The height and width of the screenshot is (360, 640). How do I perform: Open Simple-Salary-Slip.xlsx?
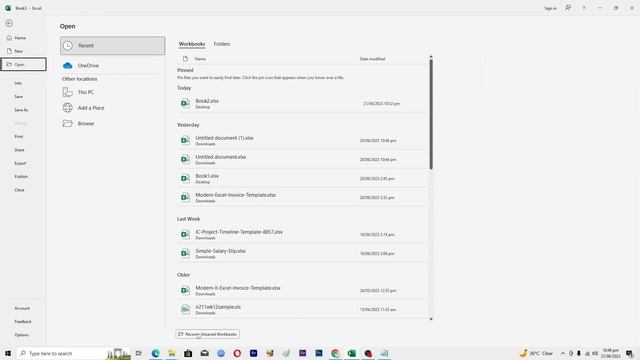tap(302, 253)
